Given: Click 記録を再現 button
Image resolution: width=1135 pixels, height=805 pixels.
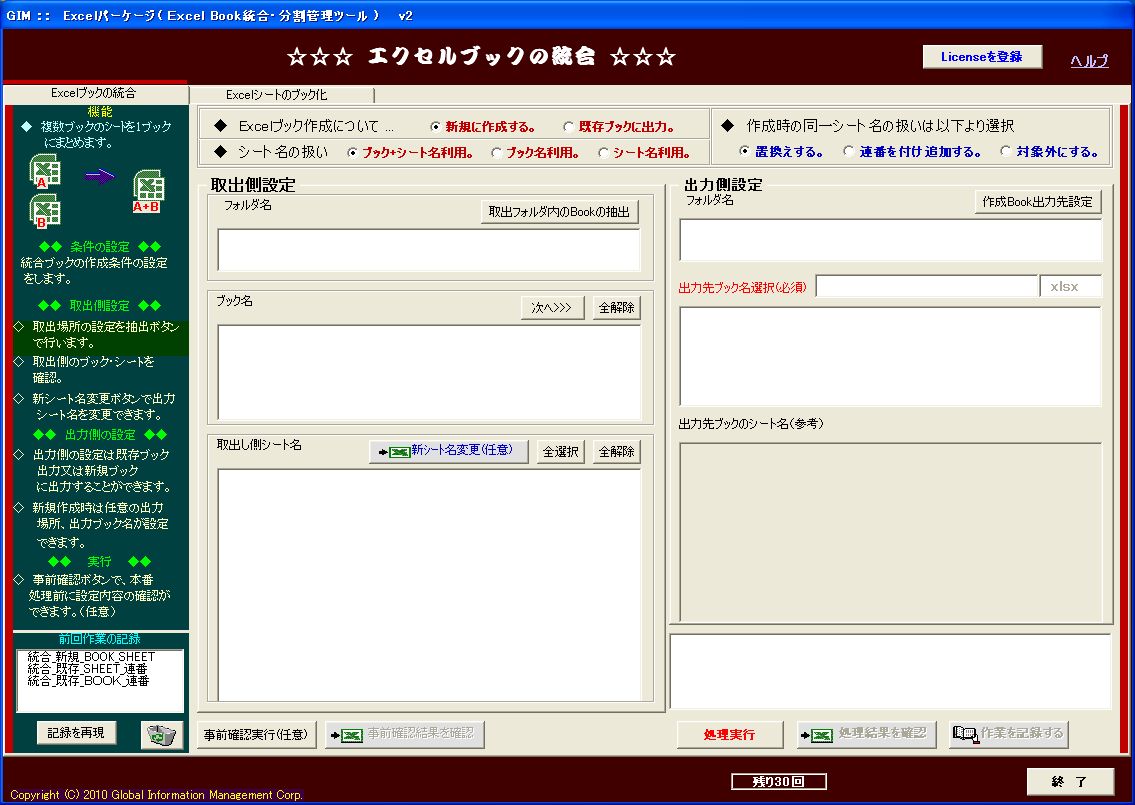Looking at the screenshot, I should click(76, 733).
